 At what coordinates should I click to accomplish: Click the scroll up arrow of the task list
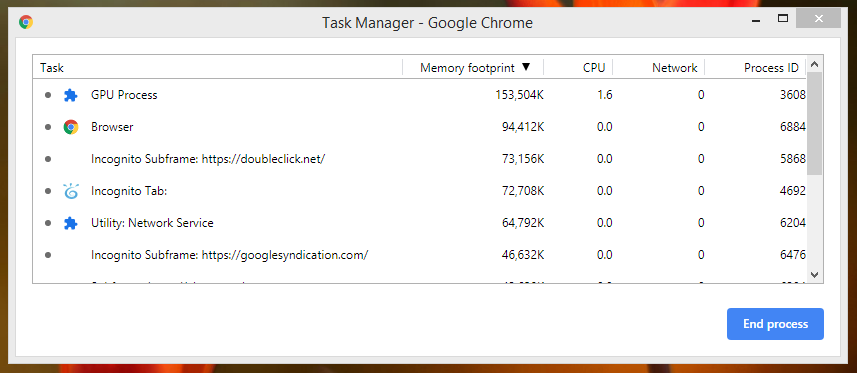tap(814, 65)
